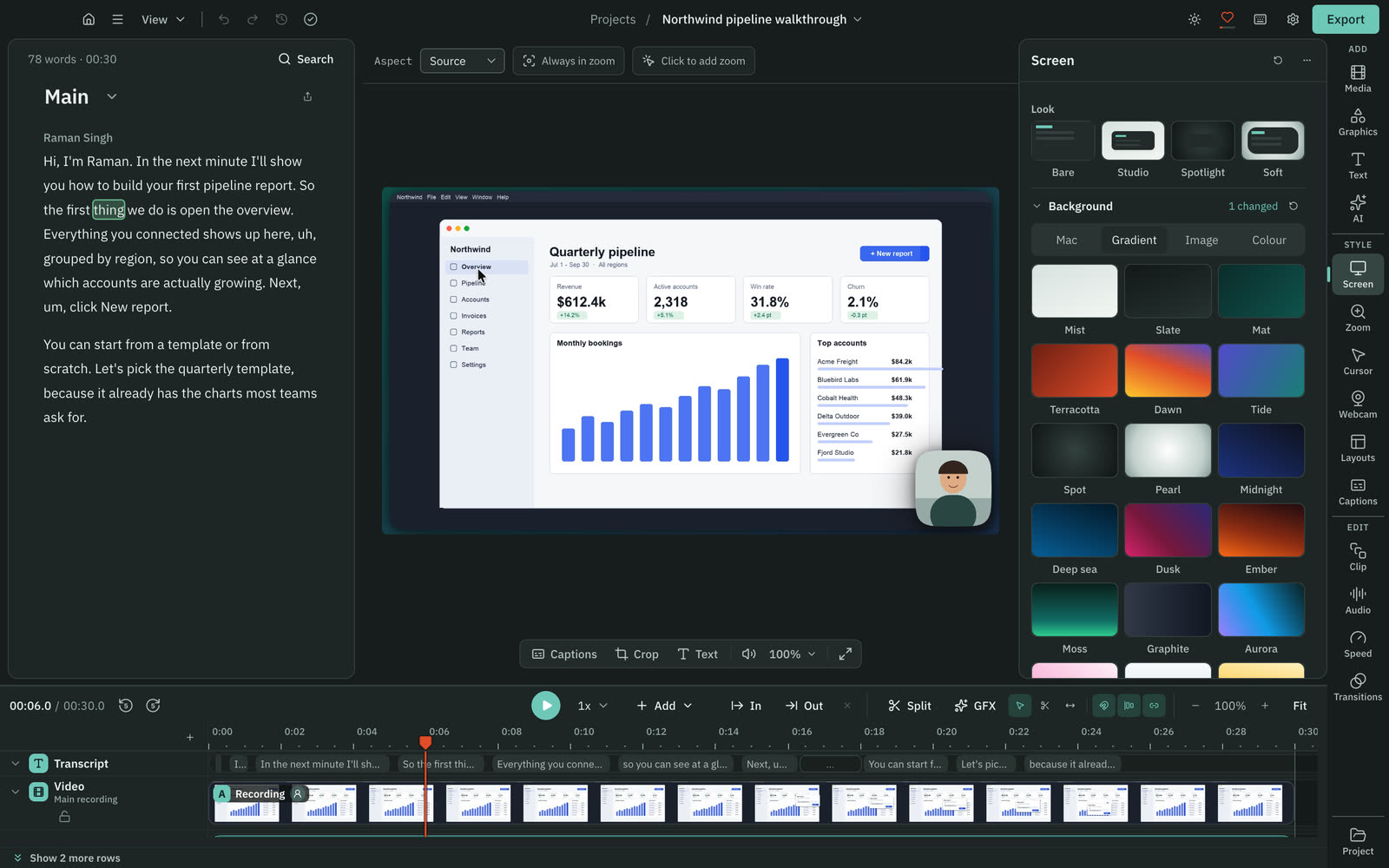Select the Gradient background tab
The height and width of the screenshot is (868, 1389).
click(1134, 240)
